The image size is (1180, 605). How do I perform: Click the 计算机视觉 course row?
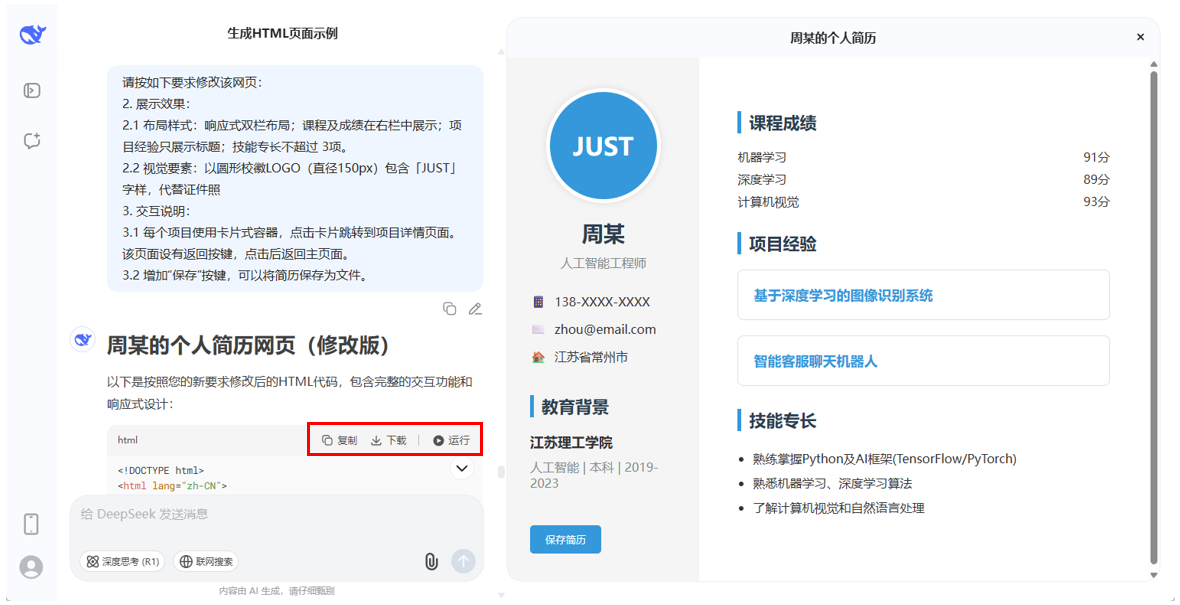[x=923, y=202]
